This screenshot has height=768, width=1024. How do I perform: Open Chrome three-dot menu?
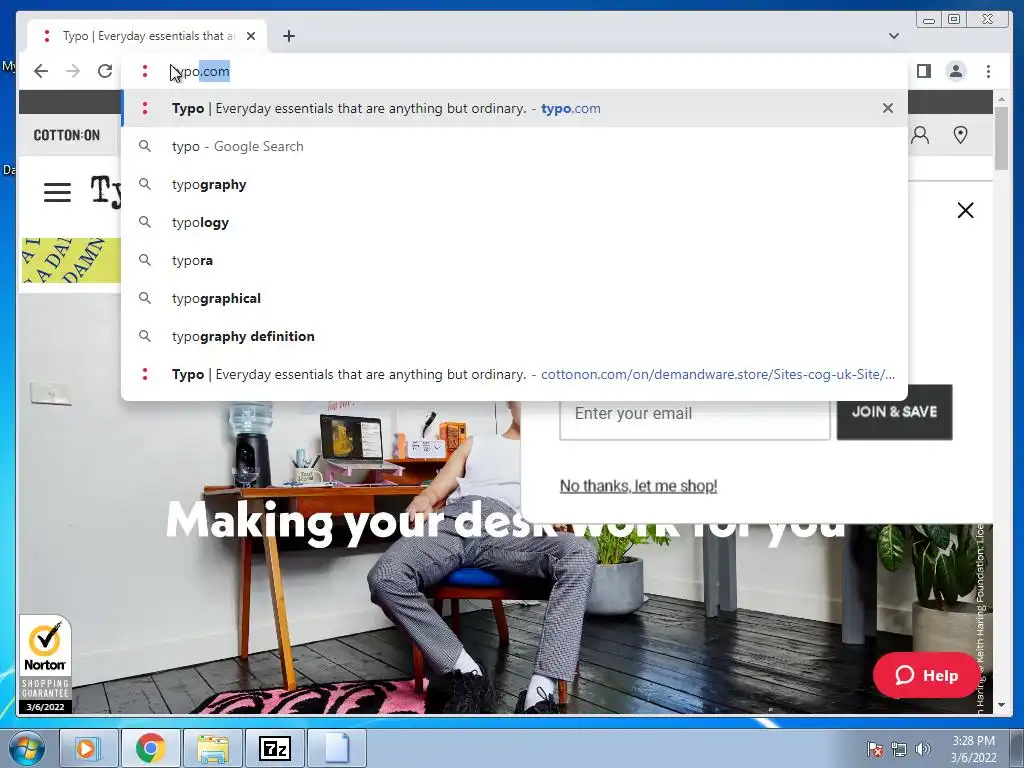pos(988,71)
